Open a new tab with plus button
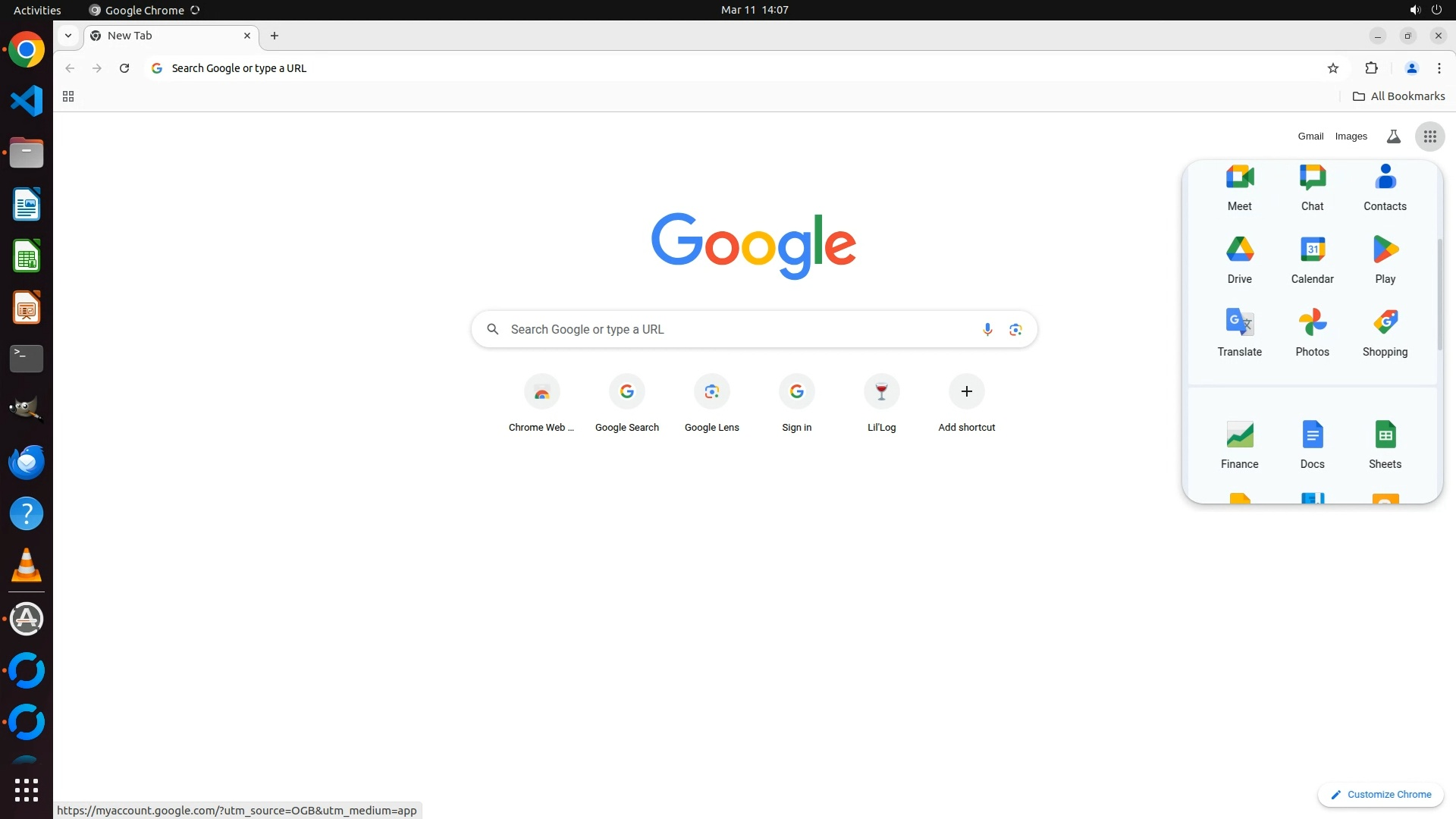This screenshot has height=819, width=1456. pos(275,36)
